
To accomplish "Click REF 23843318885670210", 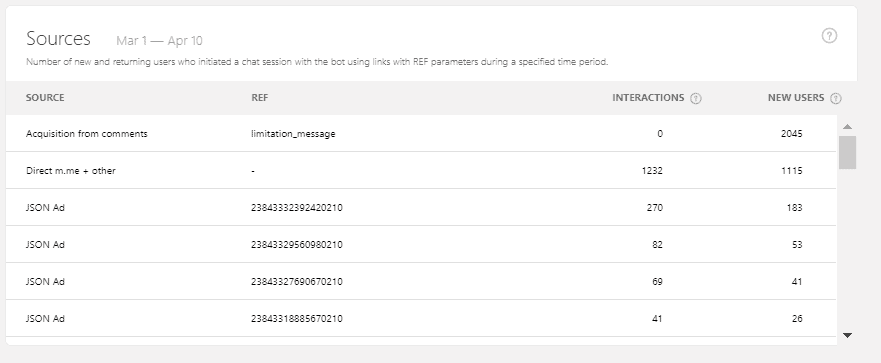I will pyautogui.click(x=297, y=319).
